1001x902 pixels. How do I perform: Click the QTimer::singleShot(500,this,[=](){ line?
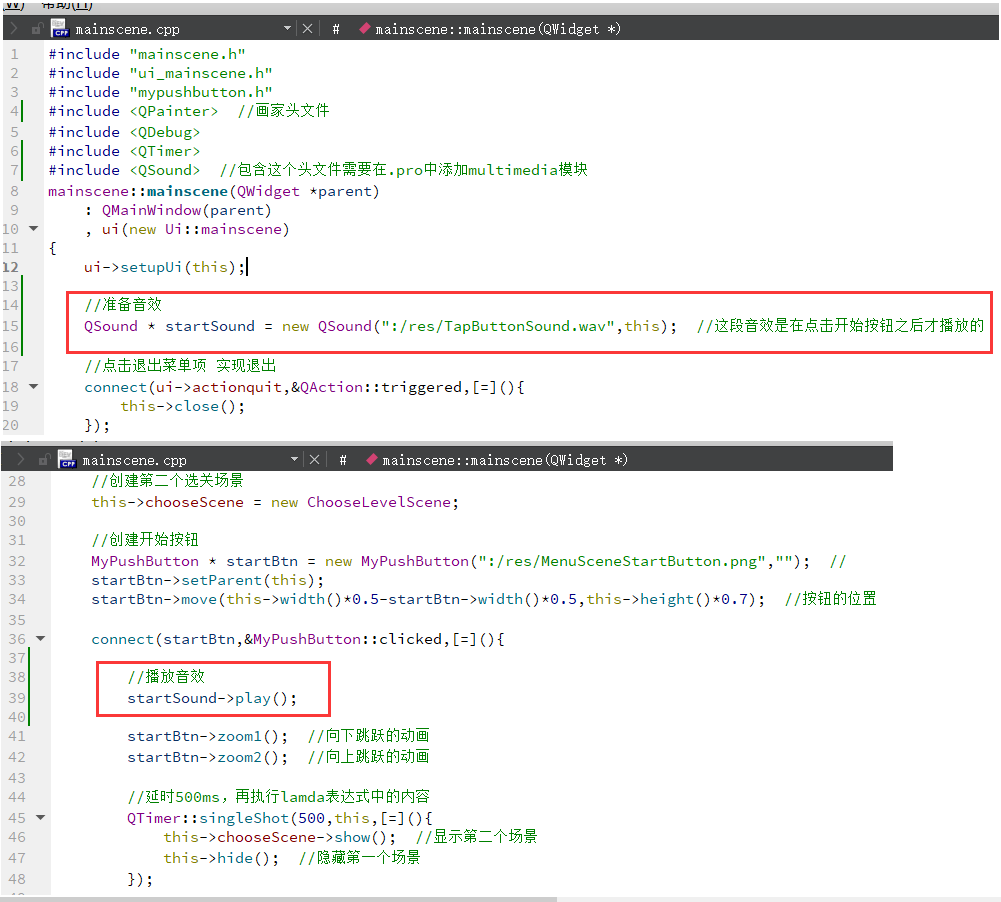(280, 818)
